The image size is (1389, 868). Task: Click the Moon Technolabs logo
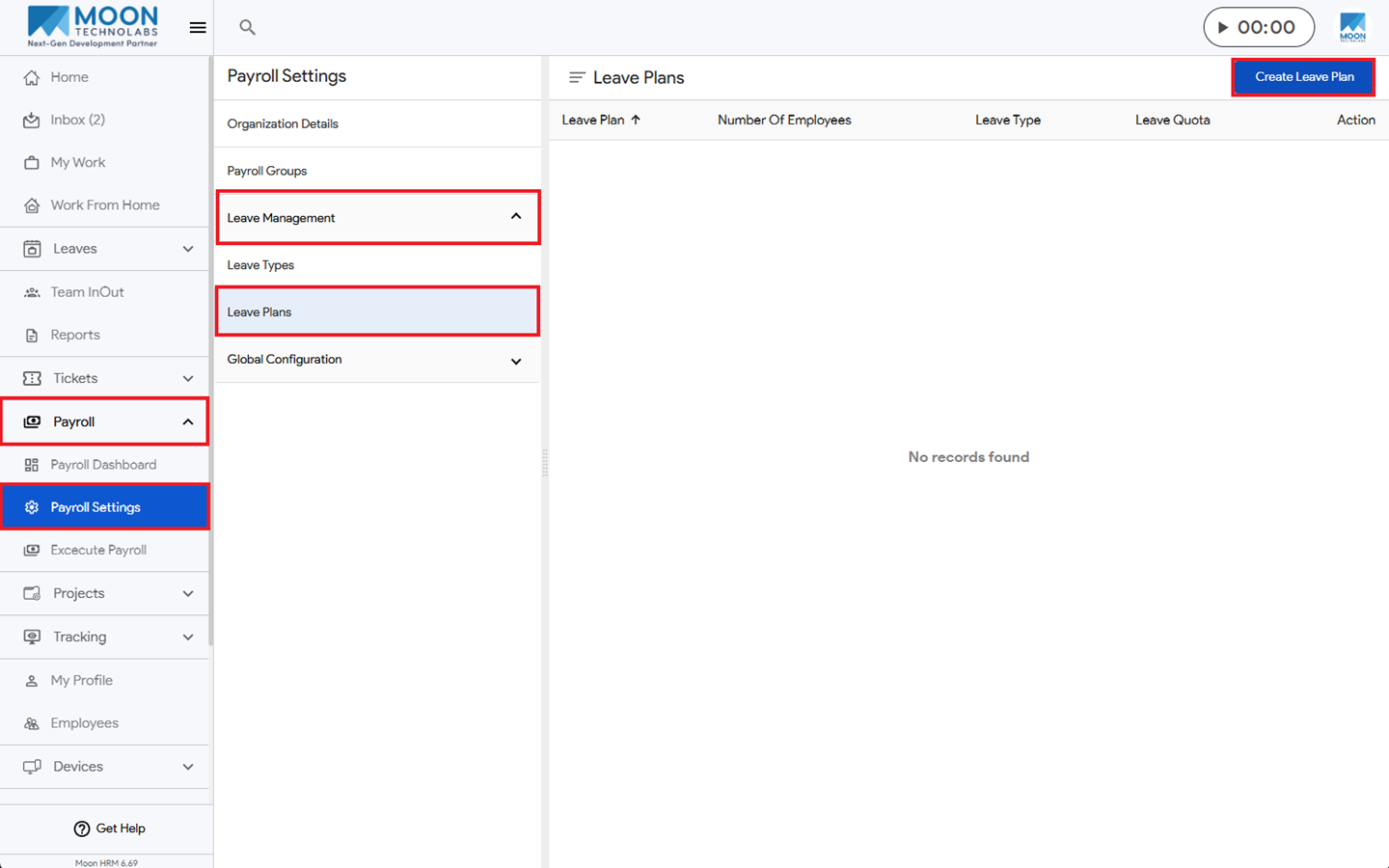point(93,26)
